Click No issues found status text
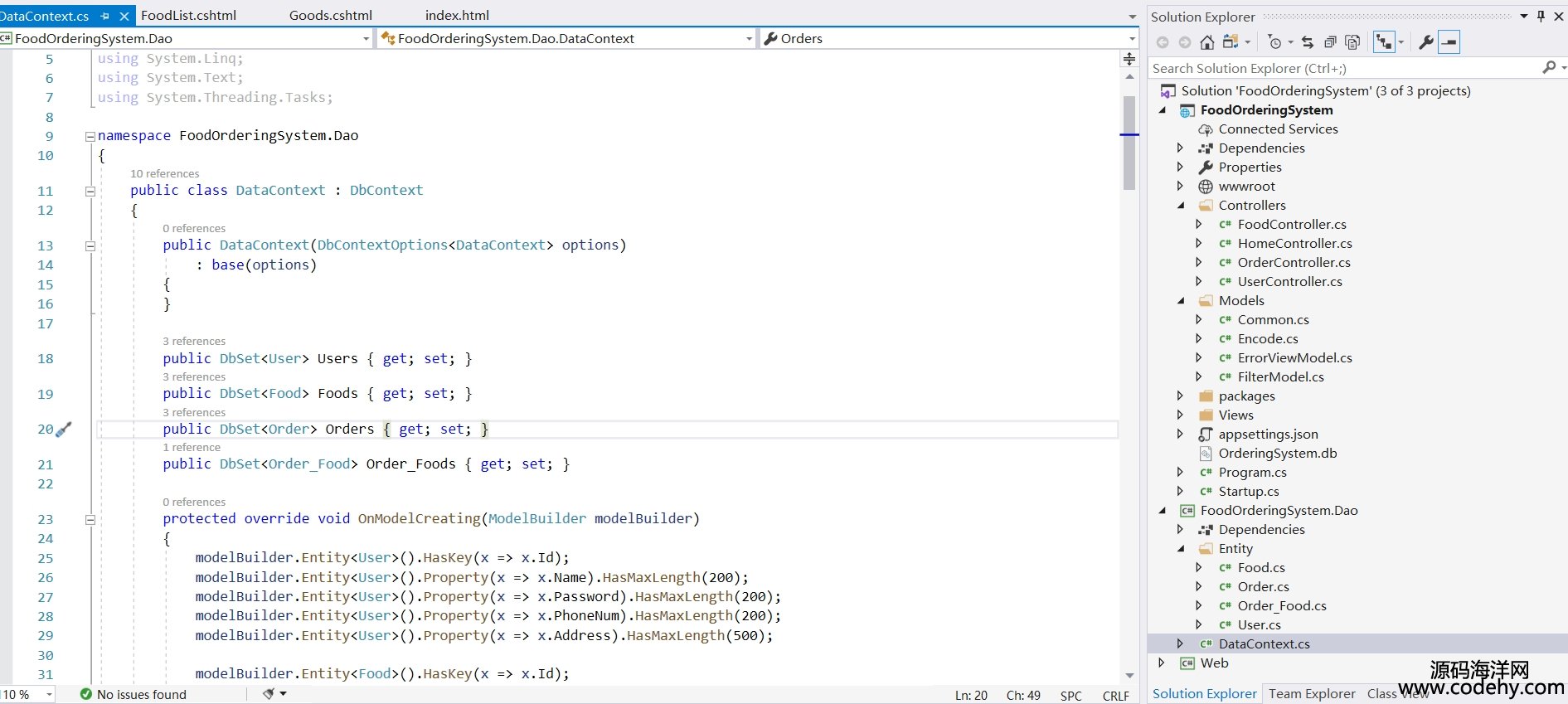The image size is (1568, 704). pyautogui.click(x=142, y=694)
